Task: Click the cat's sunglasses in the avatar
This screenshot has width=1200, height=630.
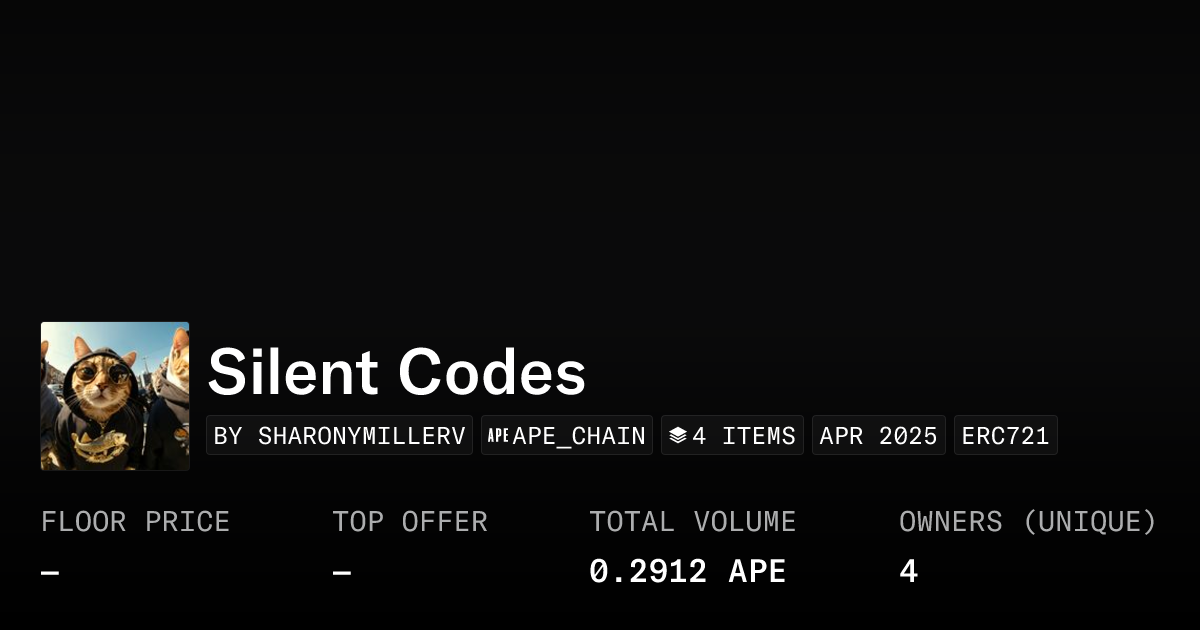Action: (104, 375)
